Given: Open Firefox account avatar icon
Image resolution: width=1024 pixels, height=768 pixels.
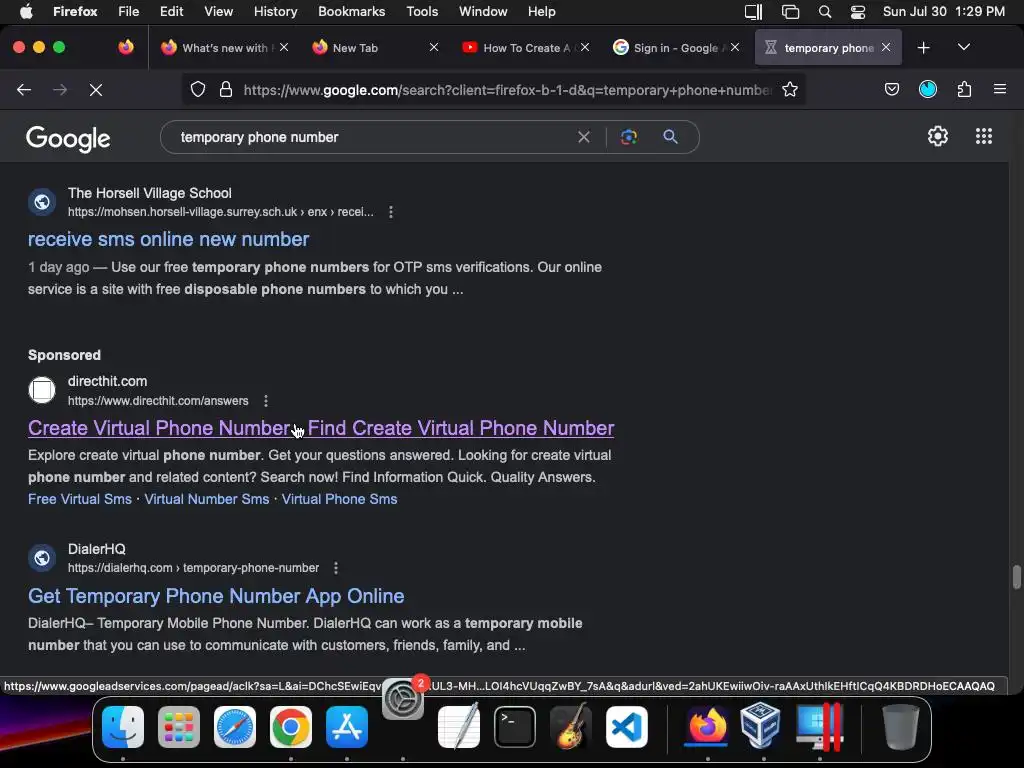Looking at the screenshot, I should pyautogui.click(x=928, y=89).
